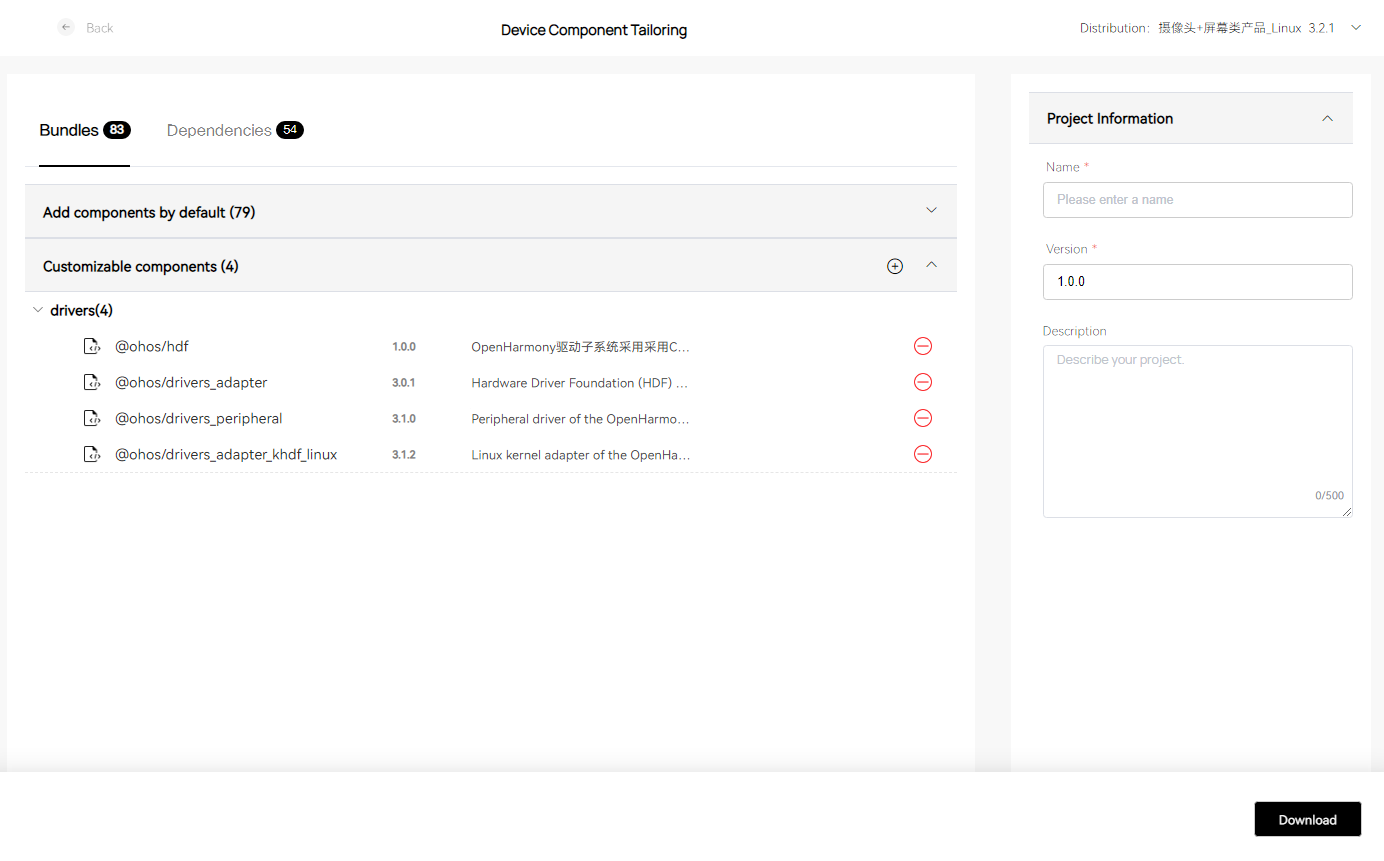Click the Download button
This screenshot has width=1384, height=861.
pyautogui.click(x=1307, y=819)
